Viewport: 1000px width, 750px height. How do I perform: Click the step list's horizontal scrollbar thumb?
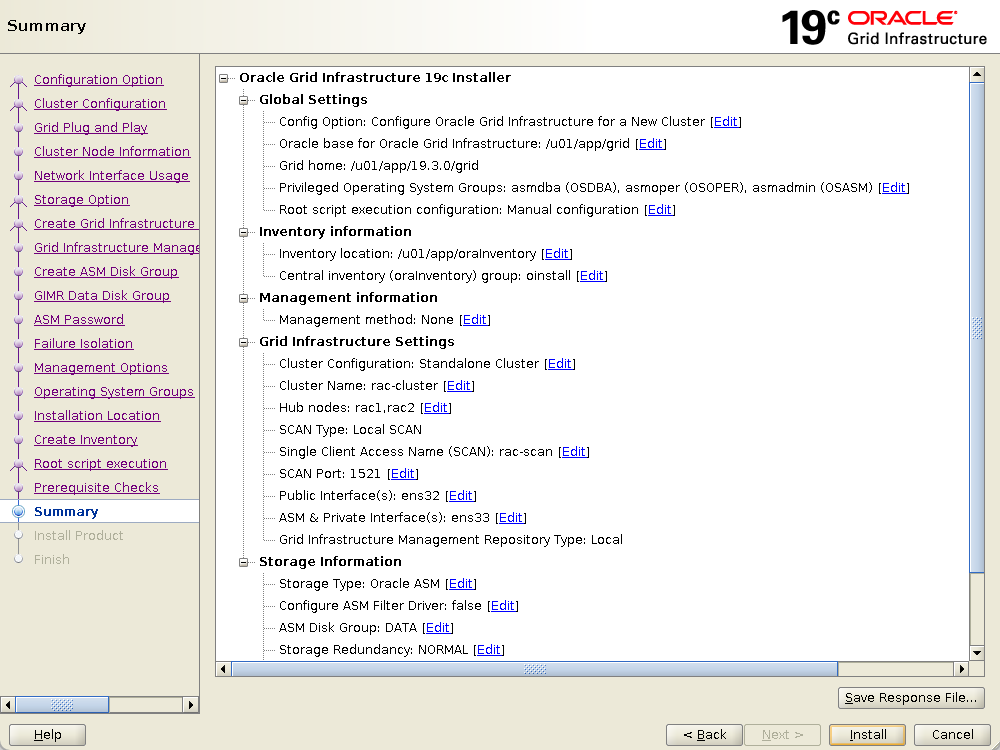tap(62, 705)
